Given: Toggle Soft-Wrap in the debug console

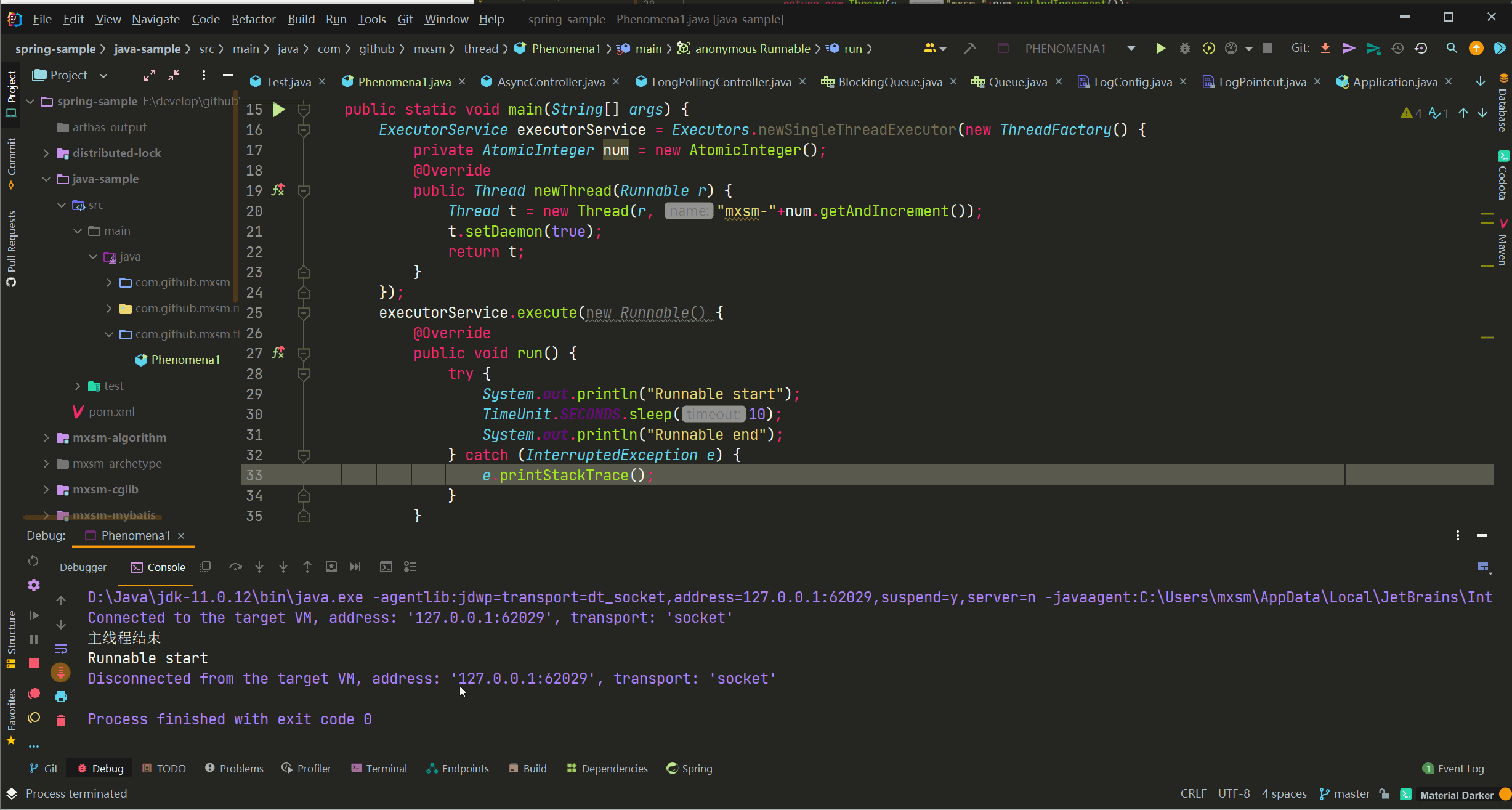Looking at the screenshot, I should pos(61,649).
